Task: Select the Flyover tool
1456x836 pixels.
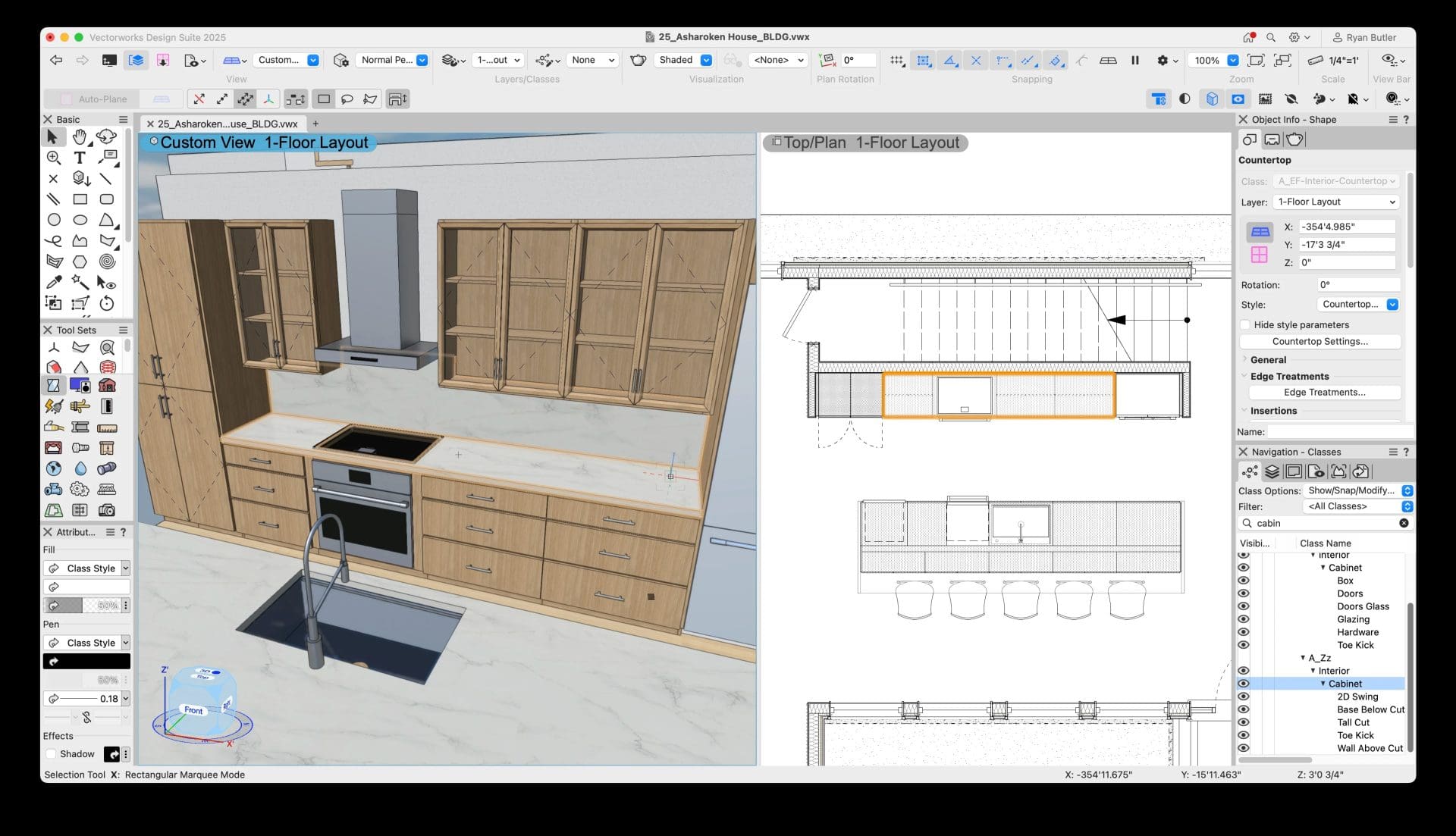Action: (x=106, y=136)
